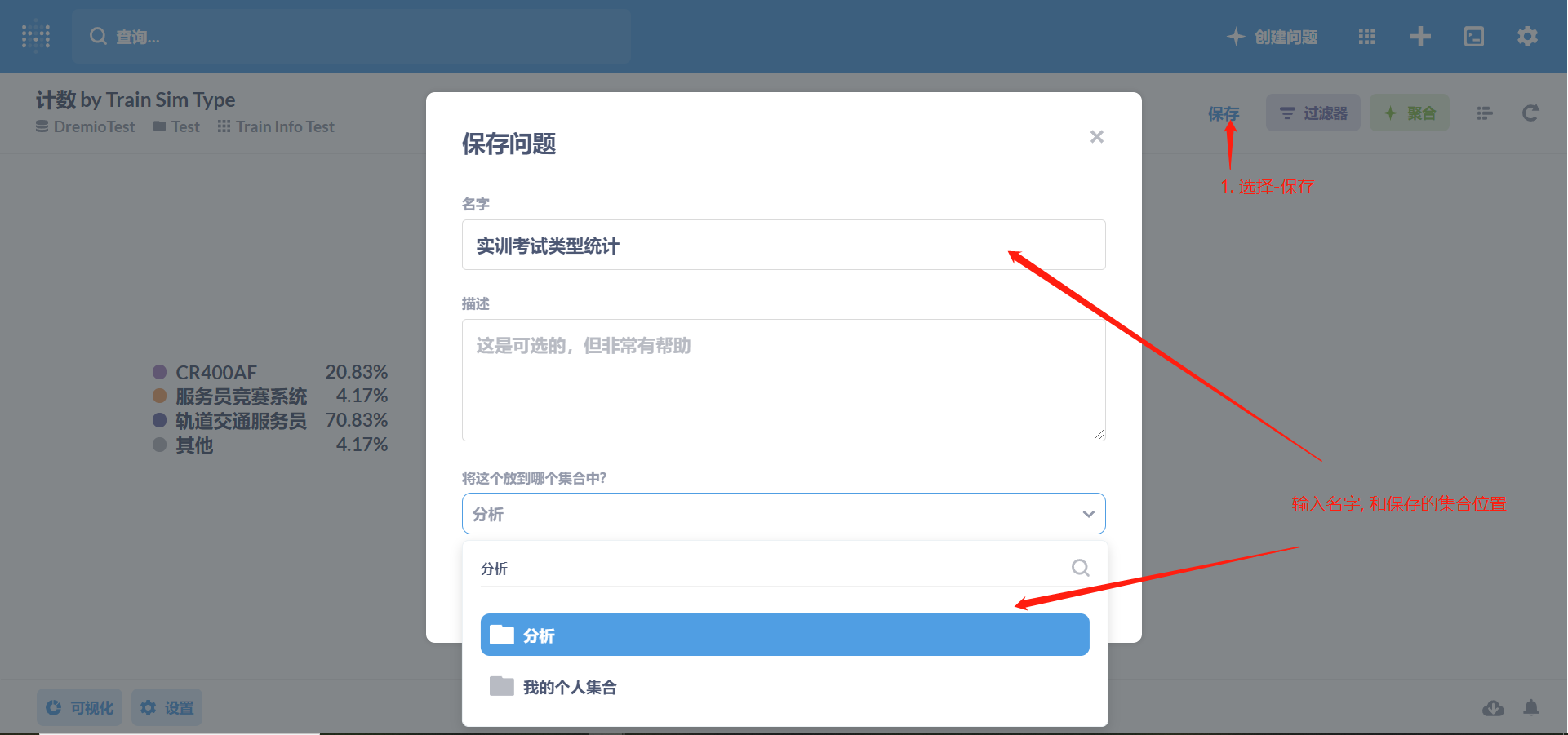
Task: Click the 描述 description text area
Action: point(784,380)
